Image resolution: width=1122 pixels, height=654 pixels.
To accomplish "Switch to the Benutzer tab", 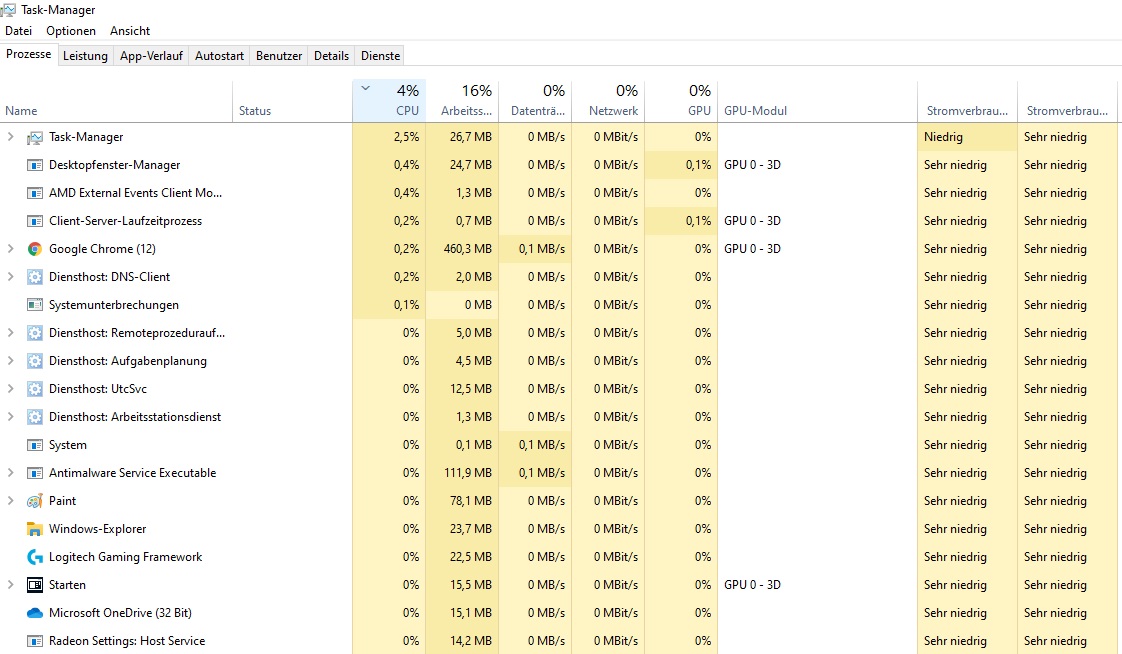I will coord(279,56).
